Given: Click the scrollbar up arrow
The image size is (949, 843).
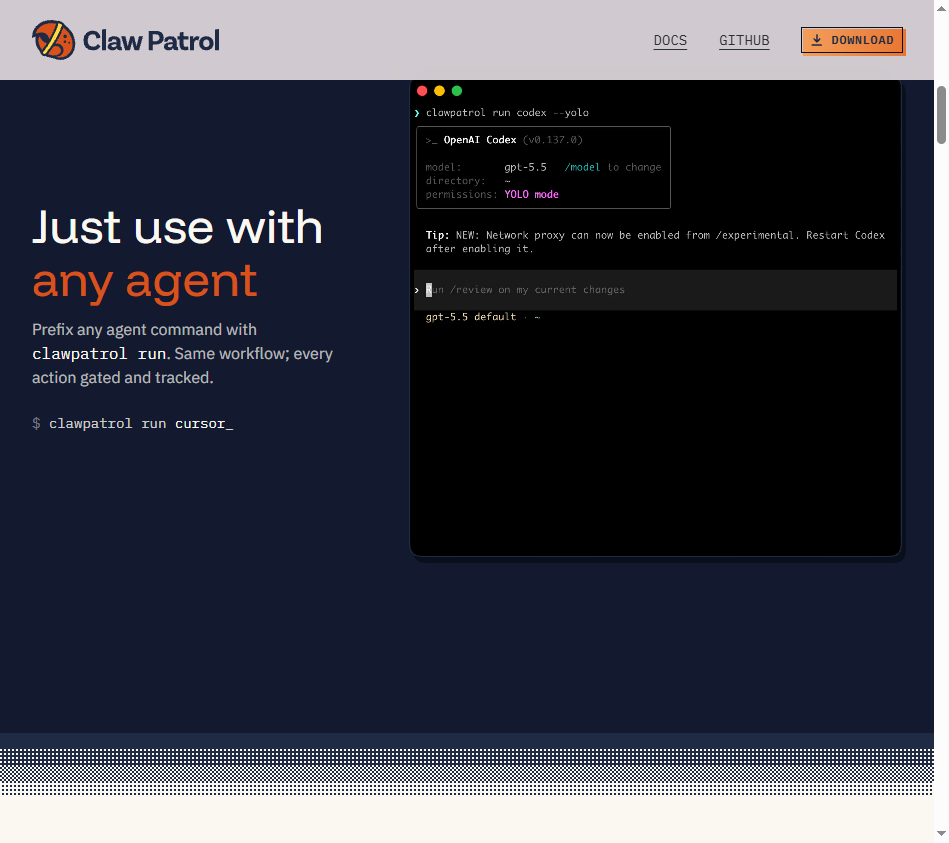Looking at the screenshot, I should coord(941,8).
